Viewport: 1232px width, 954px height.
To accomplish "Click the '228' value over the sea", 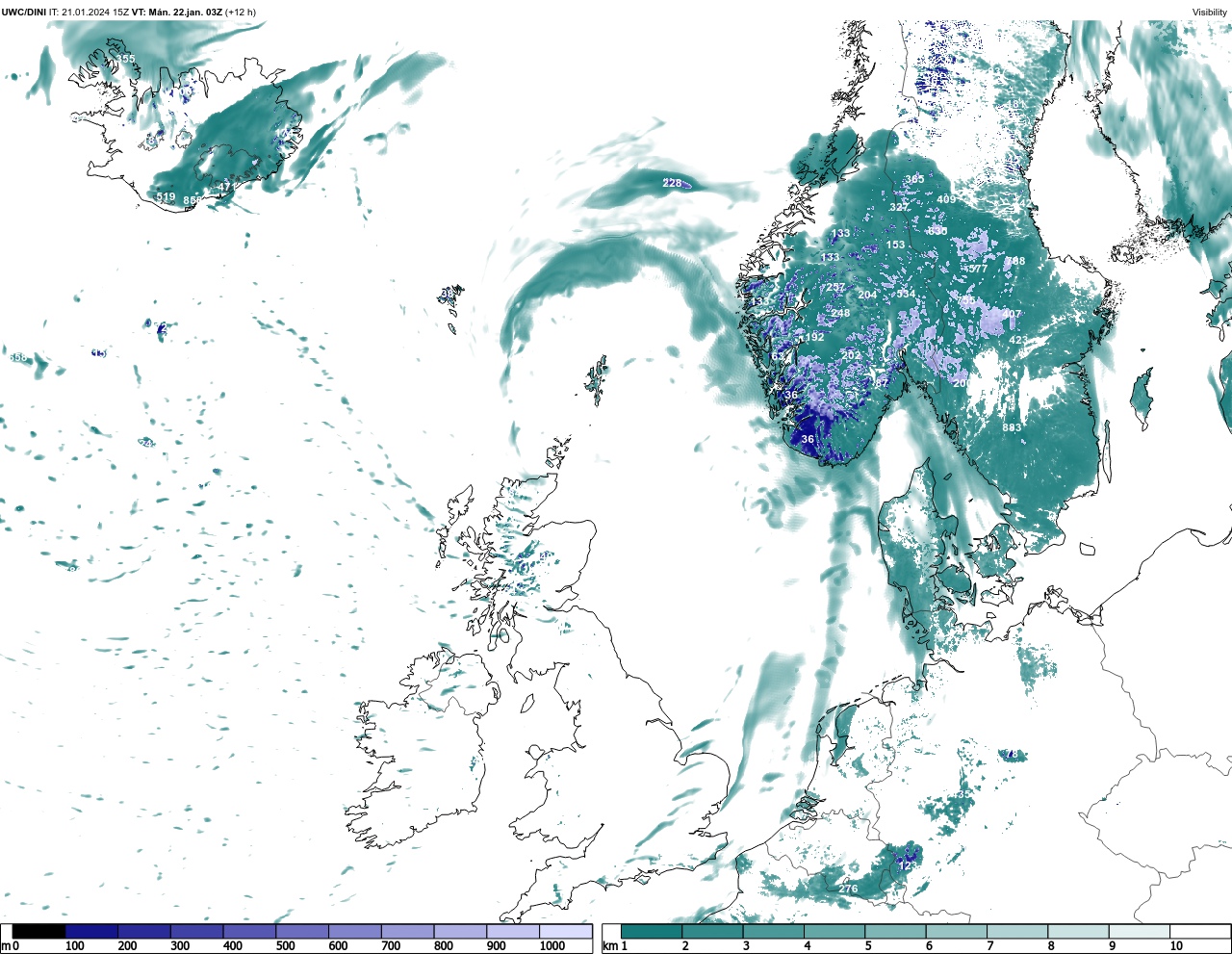I will [672, 183].
